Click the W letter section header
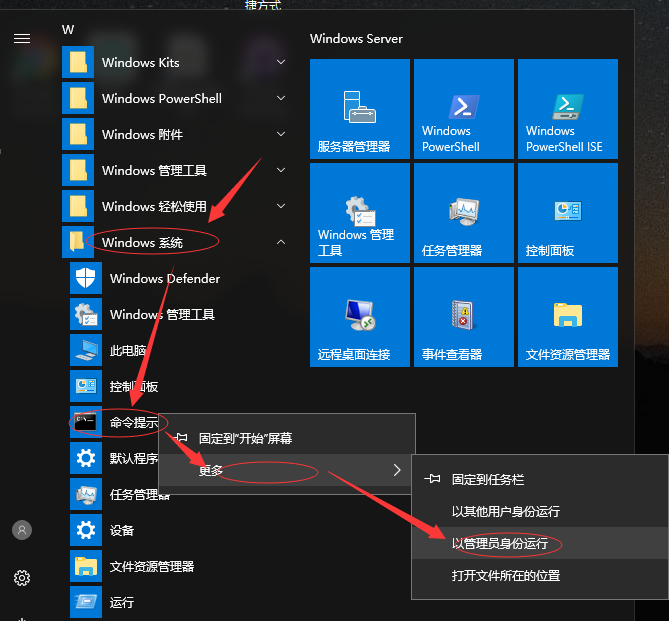Viewport: 669px width, 621px height. (x=68, y=29)
